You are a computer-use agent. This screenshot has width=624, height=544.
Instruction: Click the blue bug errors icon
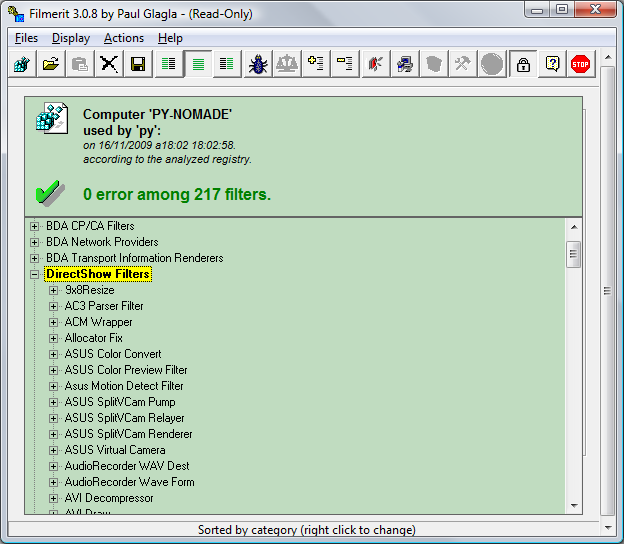(258, 64)
